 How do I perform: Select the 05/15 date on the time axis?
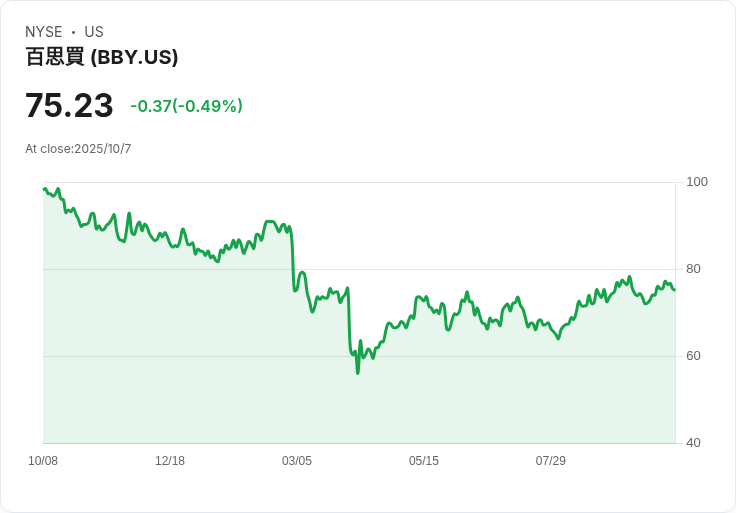(424, 461)
